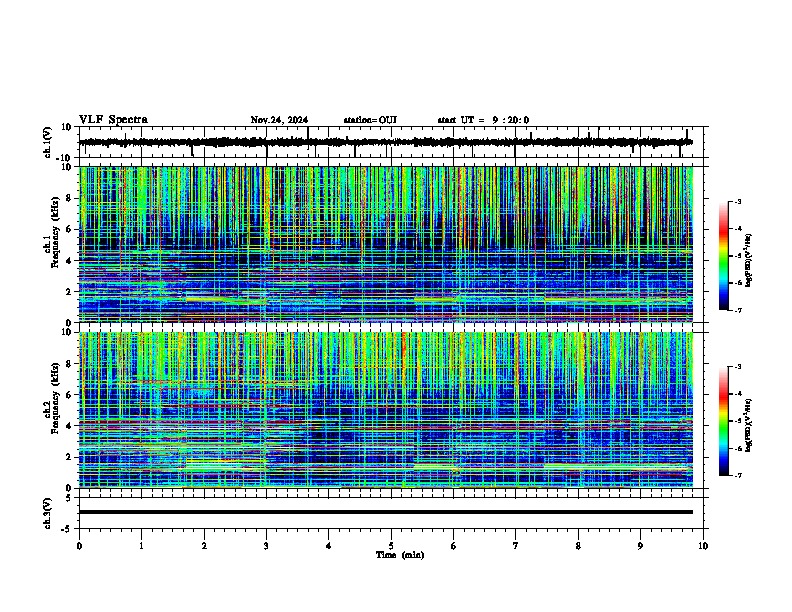The height and width of the screenshot is (612, 792).
Task: Click the time-axis tick label "10"
Action: tap(703, 546)
